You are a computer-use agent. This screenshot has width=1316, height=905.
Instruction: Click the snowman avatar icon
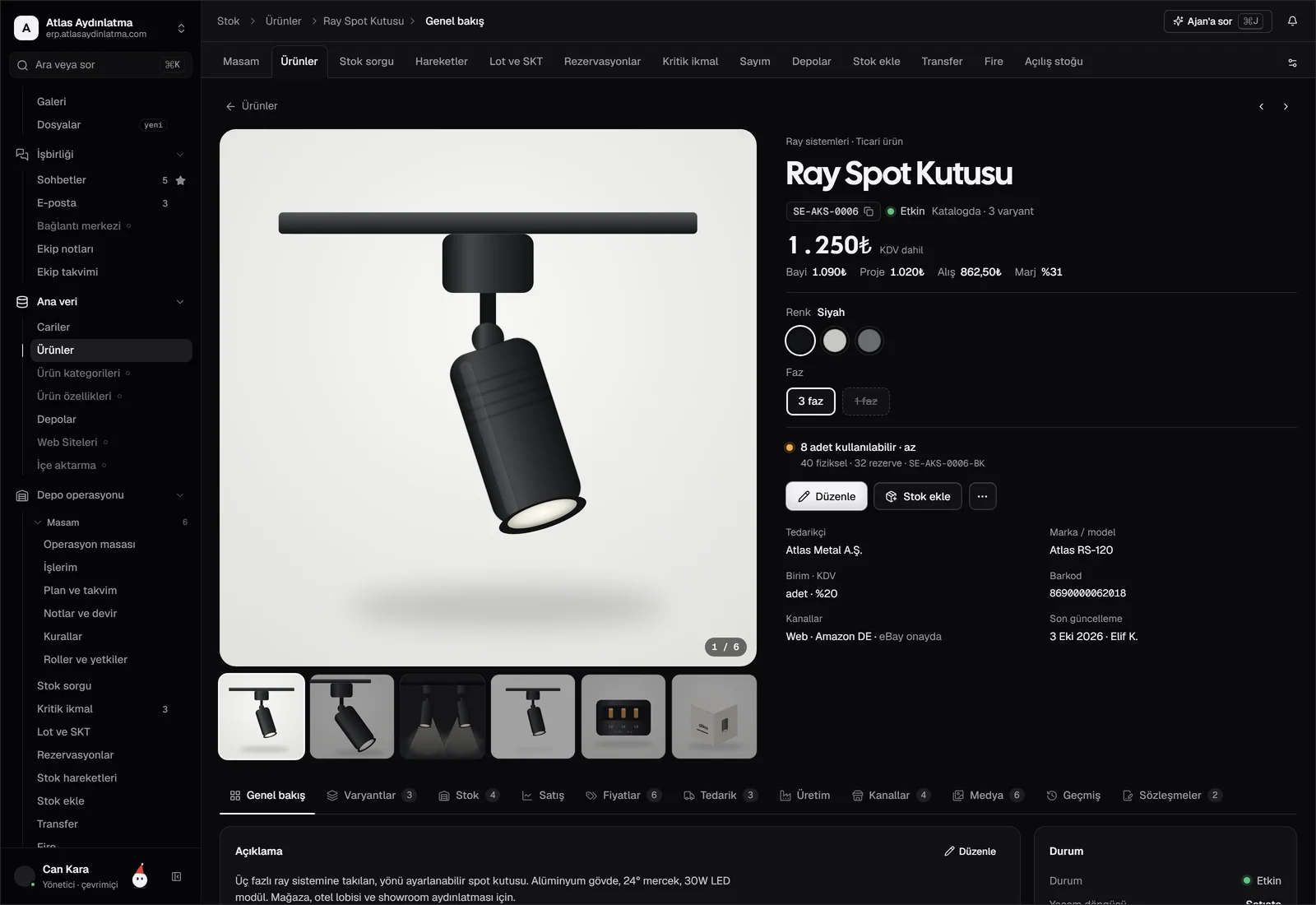point(140,876)
